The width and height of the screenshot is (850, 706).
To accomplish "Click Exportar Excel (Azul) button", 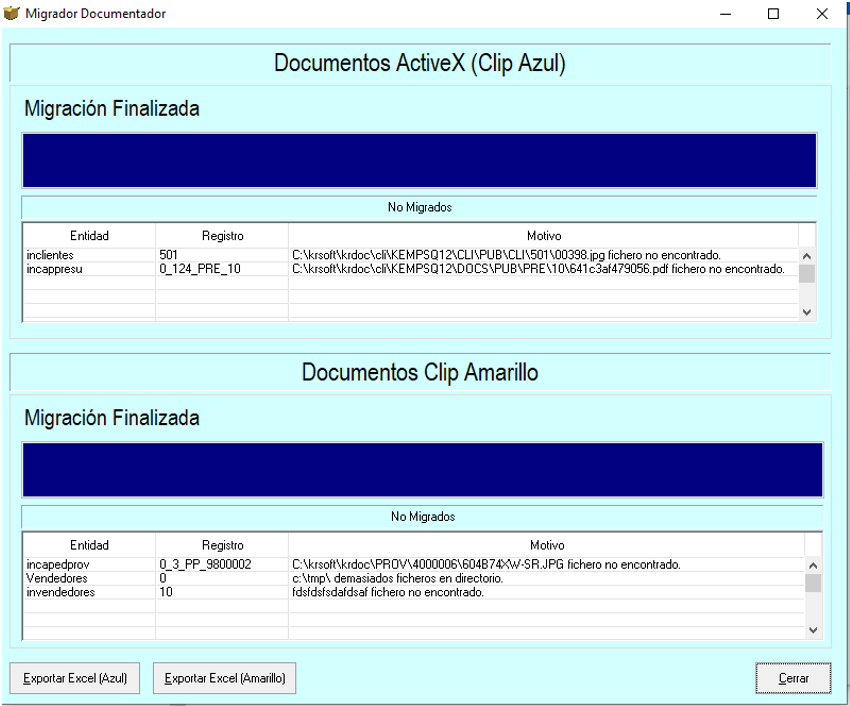I will (75, 678).
